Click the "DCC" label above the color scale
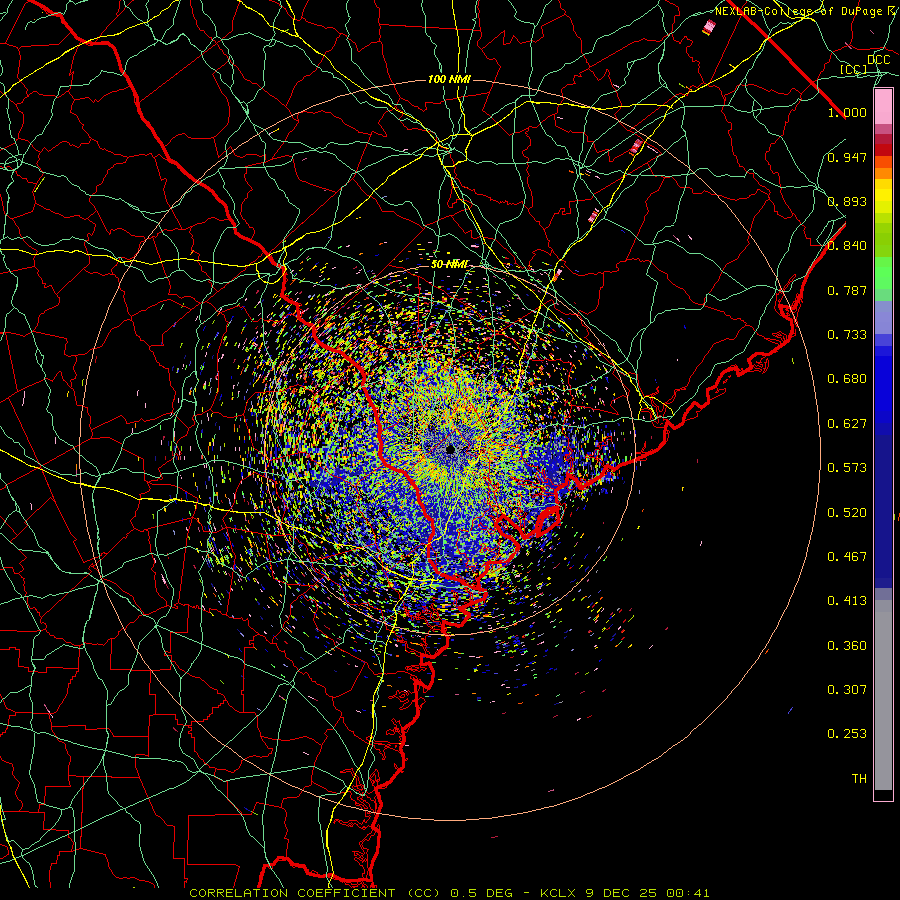 (878, 60)
